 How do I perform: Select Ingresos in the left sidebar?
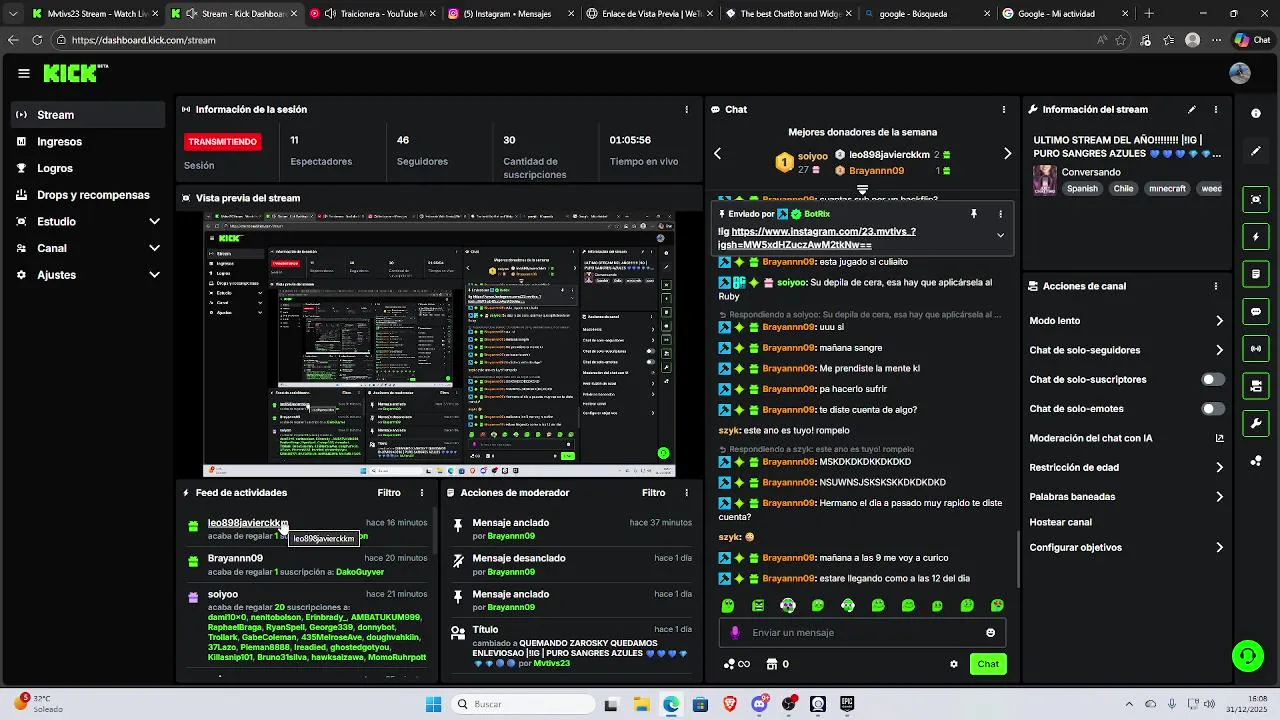(x=88, y=142)
